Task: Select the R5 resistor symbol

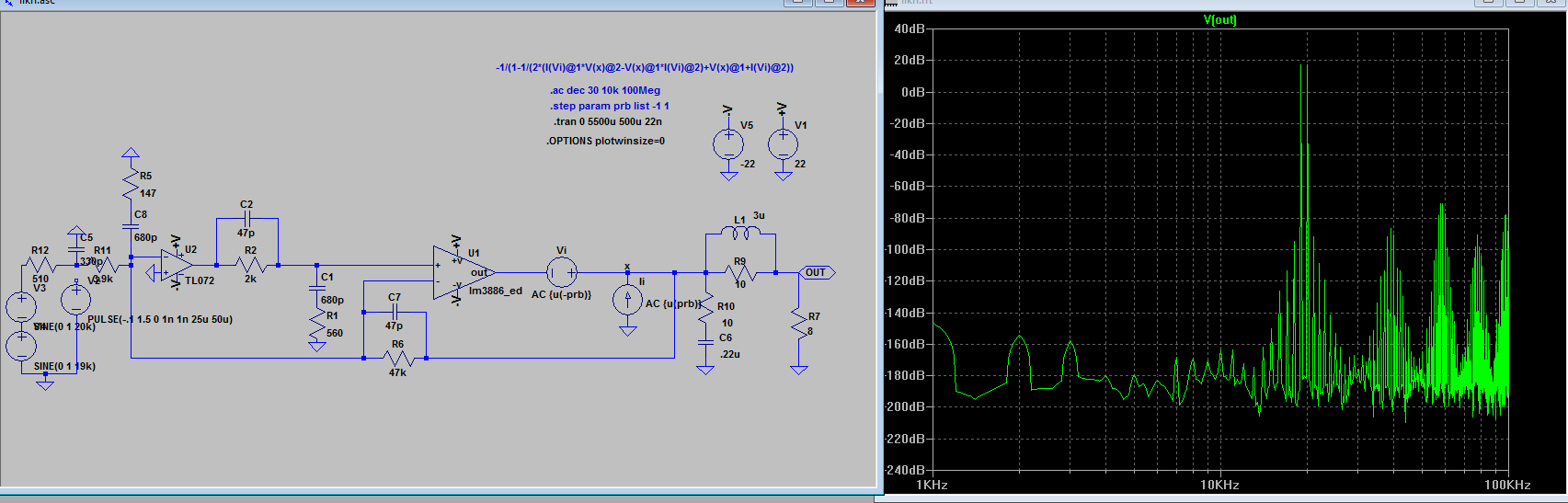Action: pos(131,184)
